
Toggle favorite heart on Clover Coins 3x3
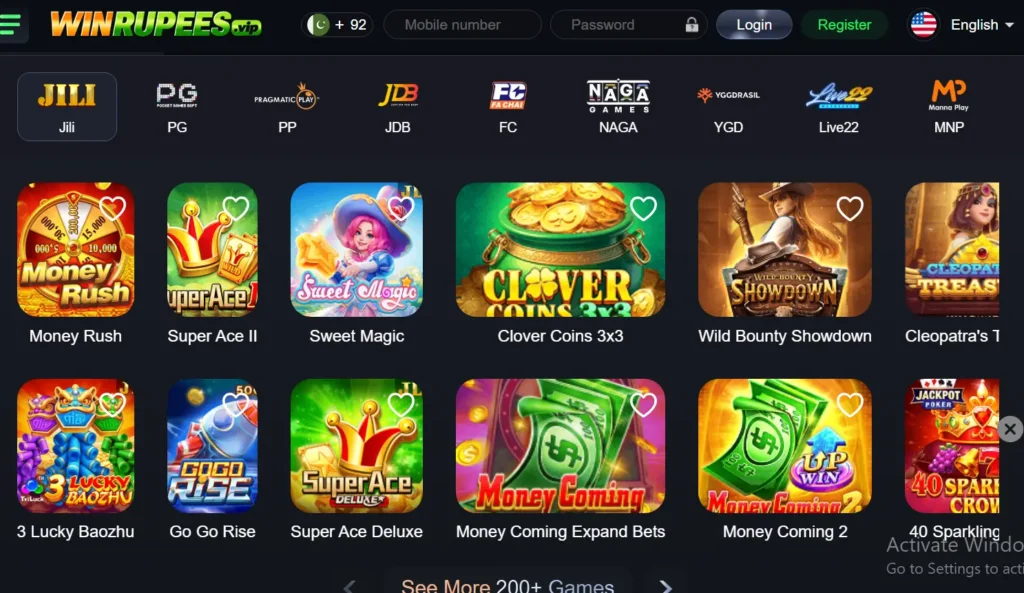coord(643,208)
